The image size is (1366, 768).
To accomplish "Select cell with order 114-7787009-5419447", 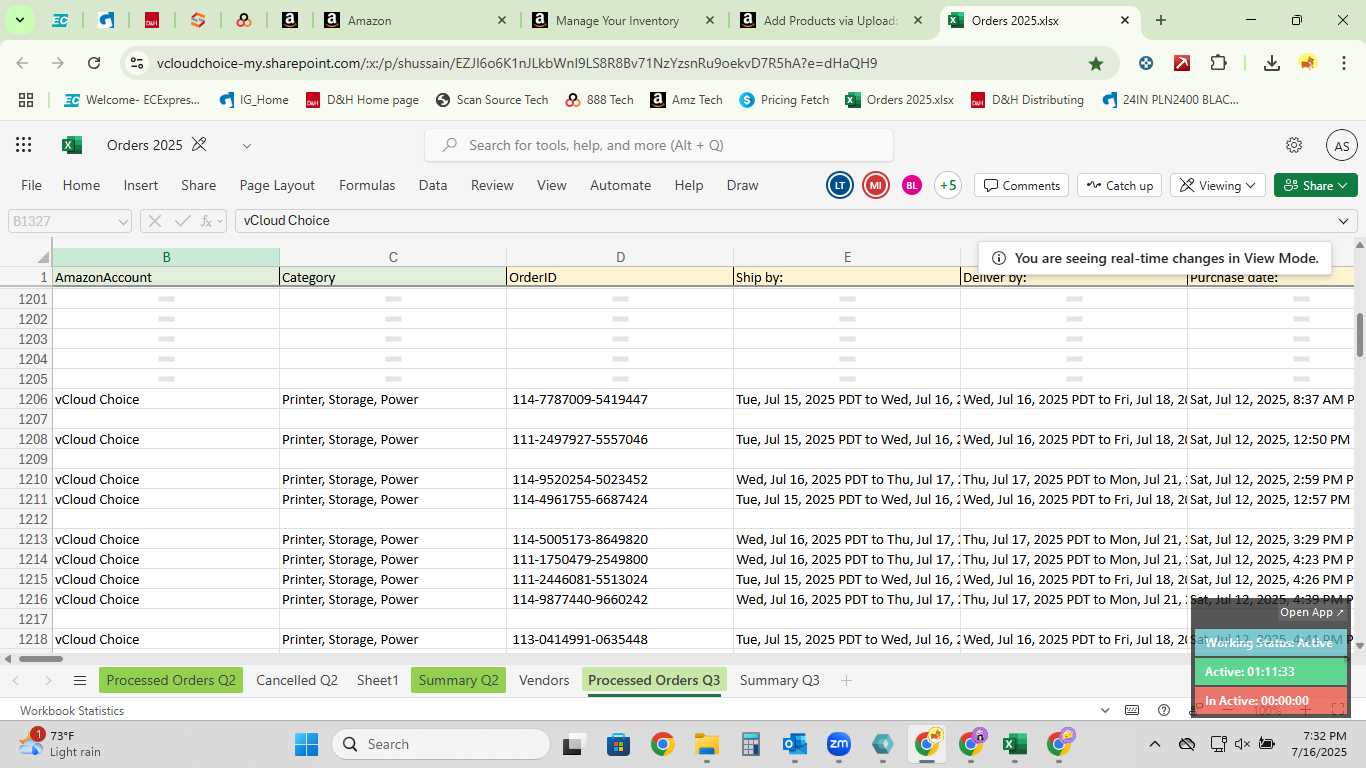I will pyautogui.click(x=620, y=399).
